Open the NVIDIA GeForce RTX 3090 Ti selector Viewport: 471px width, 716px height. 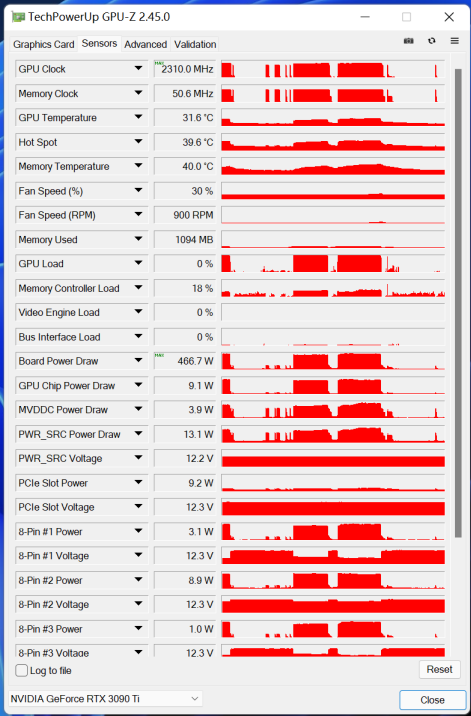(105, 699)
